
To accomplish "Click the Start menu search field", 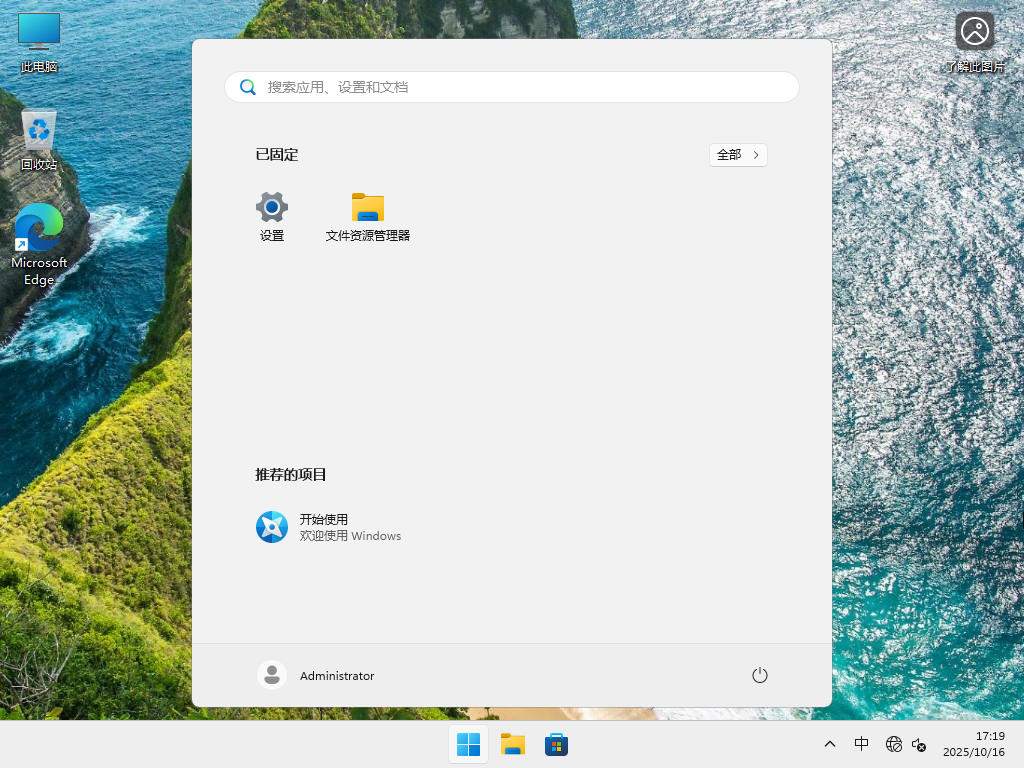I will (x=512, y=87).
